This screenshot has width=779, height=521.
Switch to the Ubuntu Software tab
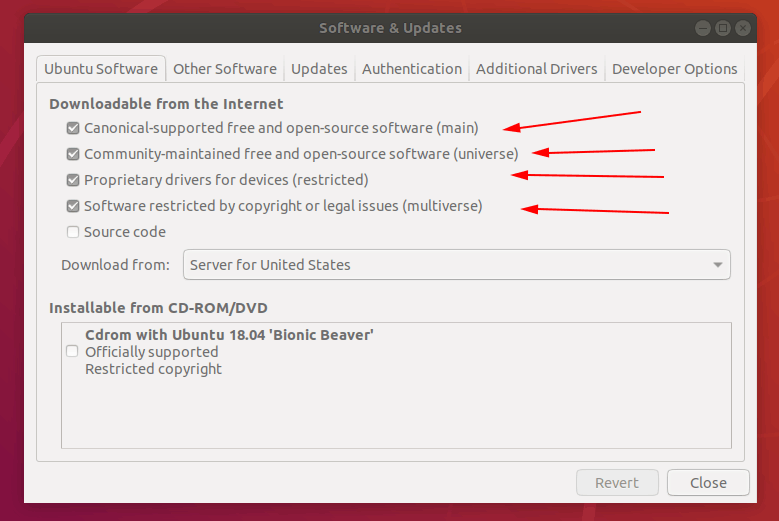(x=101, y=69)
